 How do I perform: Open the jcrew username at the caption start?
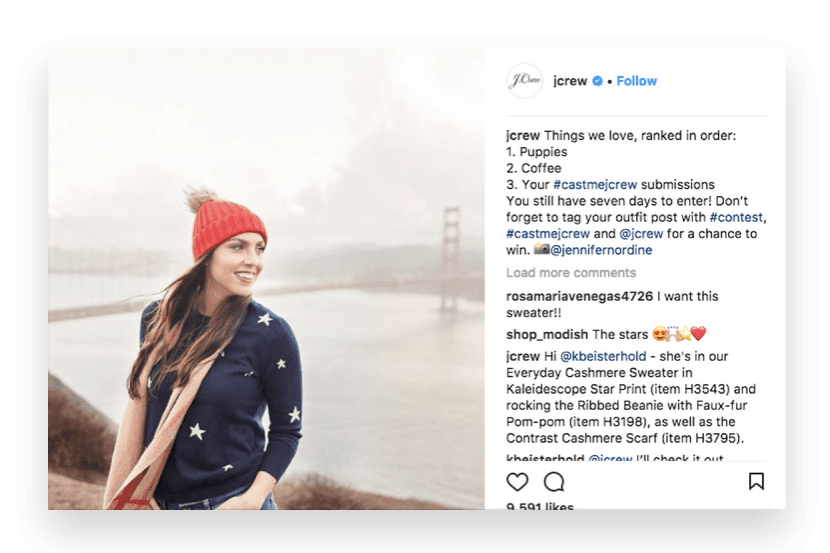tap(523, 135)
